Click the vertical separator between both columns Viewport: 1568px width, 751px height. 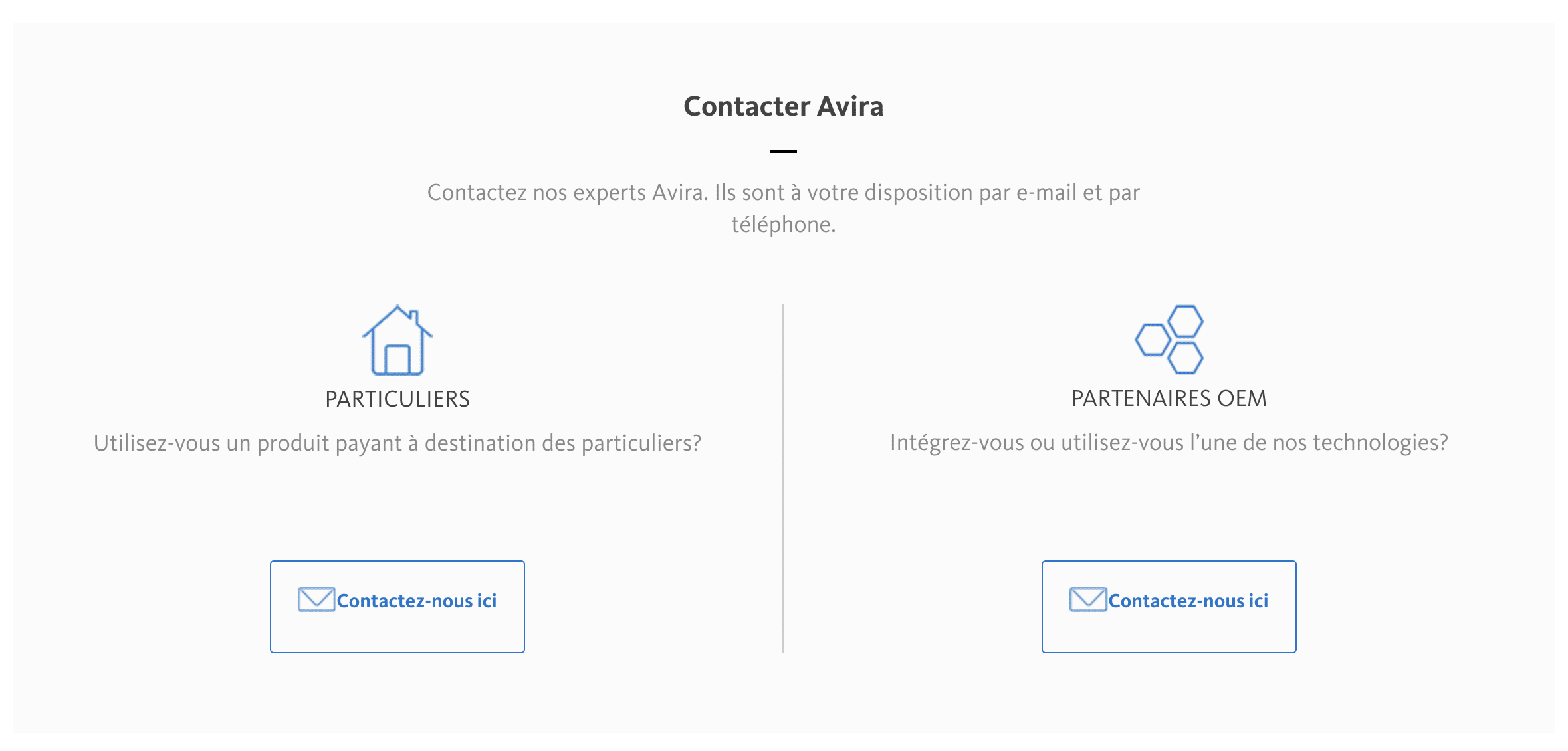point(783,479)
